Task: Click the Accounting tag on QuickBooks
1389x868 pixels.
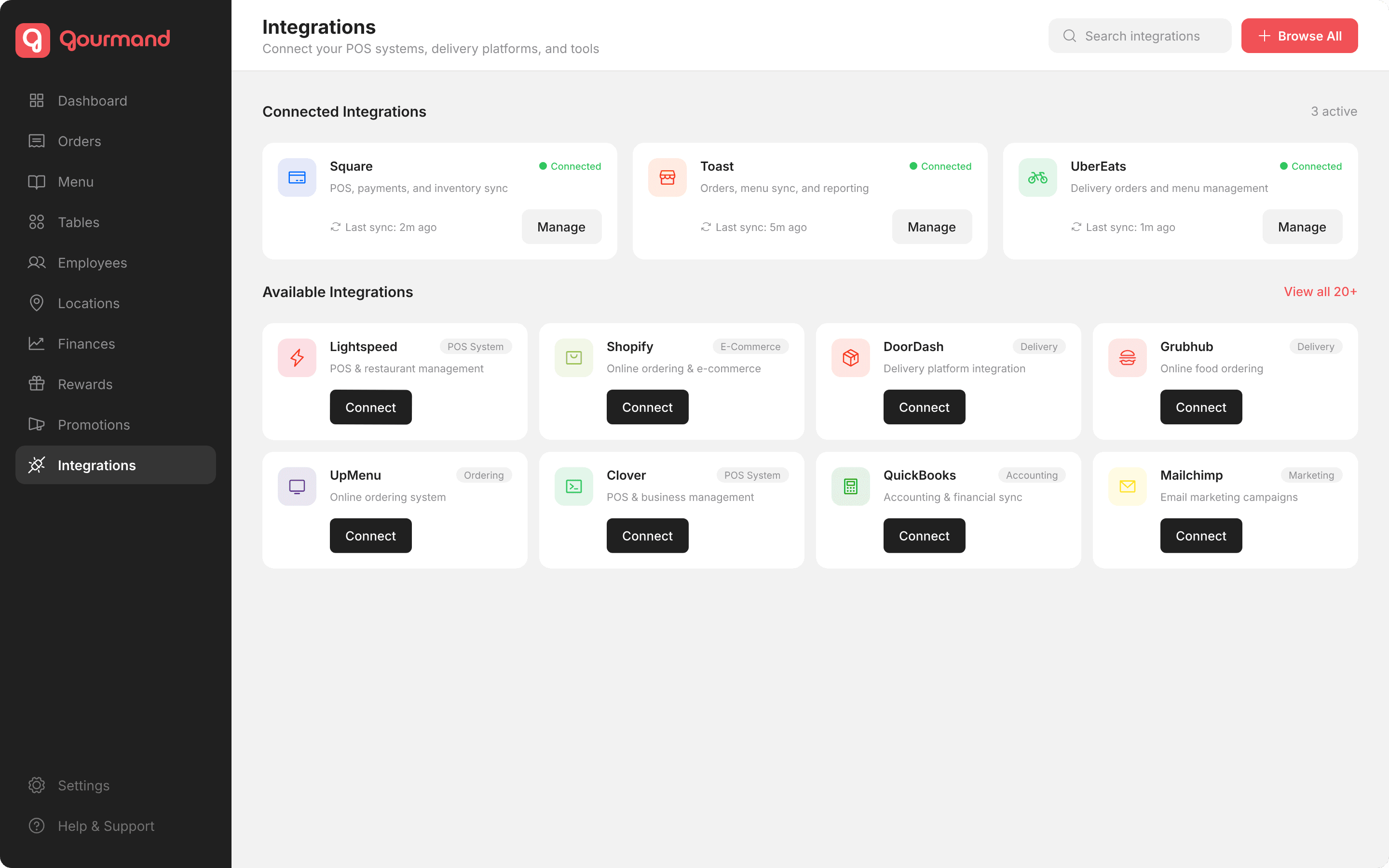Action: (1032, 475)
